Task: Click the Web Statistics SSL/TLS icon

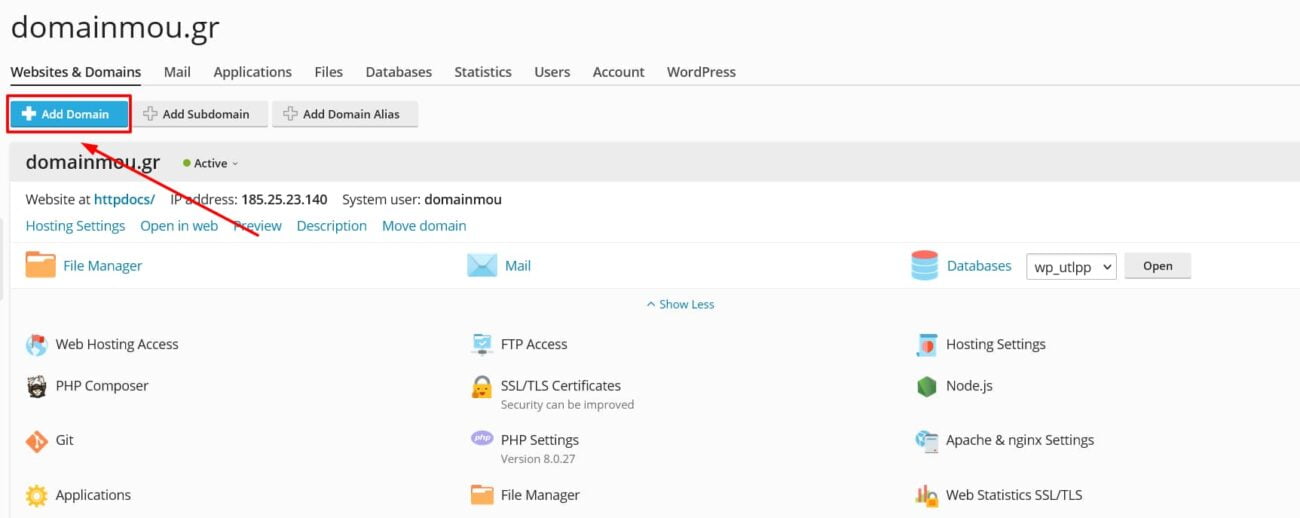Action: coord(926,495)
